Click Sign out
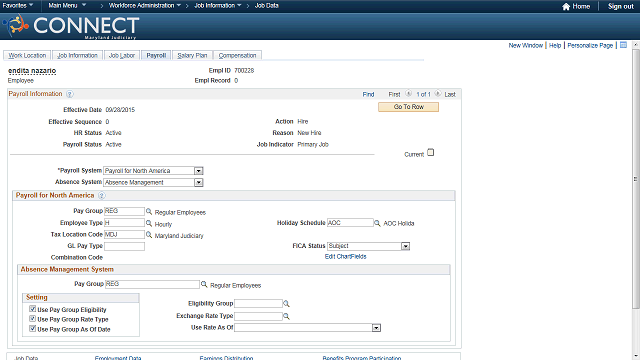Viewport: 640px width, 360px height. [x=620, y=7]
